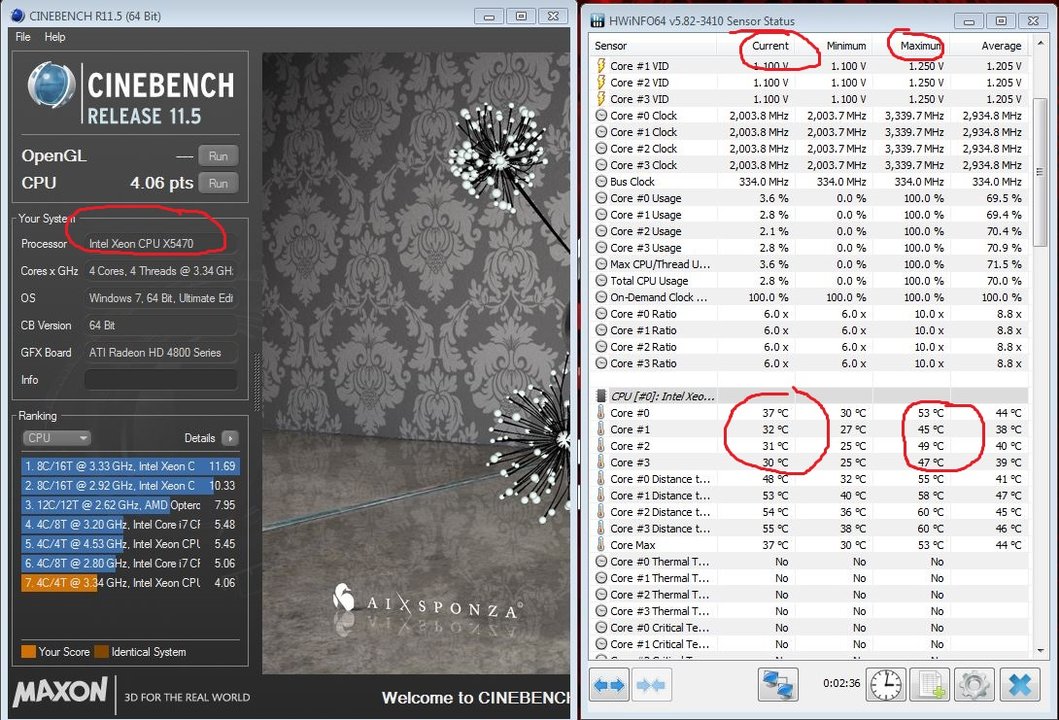Open the File menu in Cinebench
Viewport: 1059px width, 720px height.
tap(23, 37)
